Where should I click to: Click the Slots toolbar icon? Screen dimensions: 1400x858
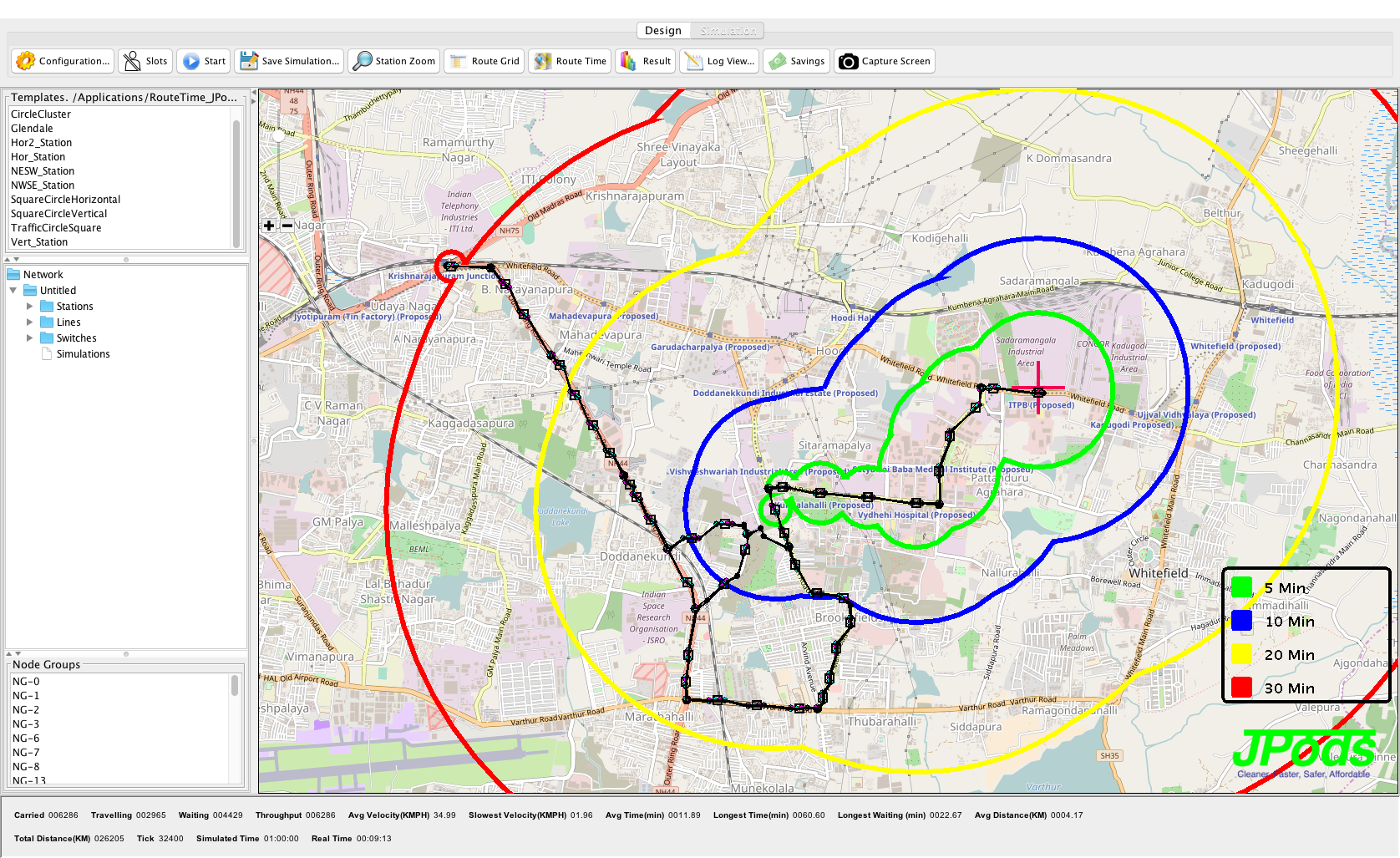coord(132,61)
